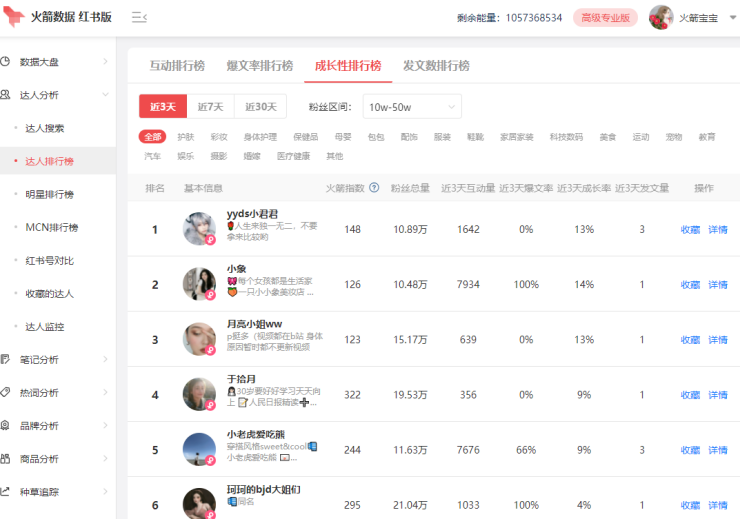Open 收藏的达人 in sidebar
Image resolution: width=740 pixels, height=519 pixels.
pyautogui.click(x=49, y=293)
